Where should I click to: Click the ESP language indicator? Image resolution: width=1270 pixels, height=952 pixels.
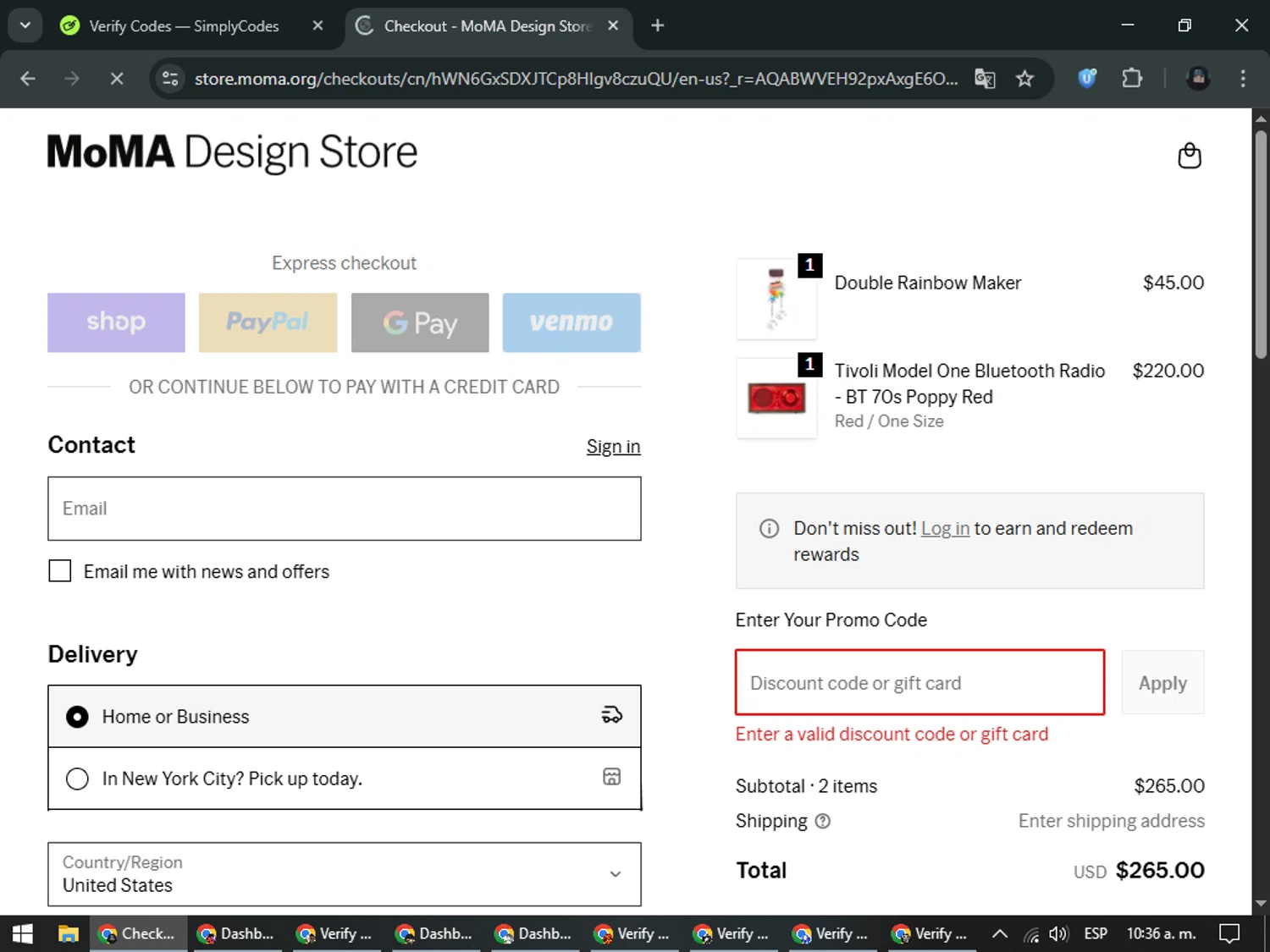[x=1096, y=934]
